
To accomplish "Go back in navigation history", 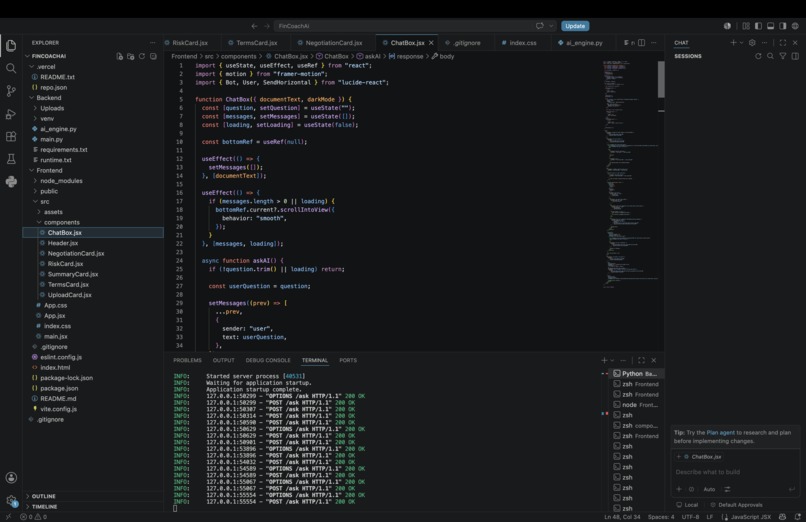I will click(x=254, y=26).
